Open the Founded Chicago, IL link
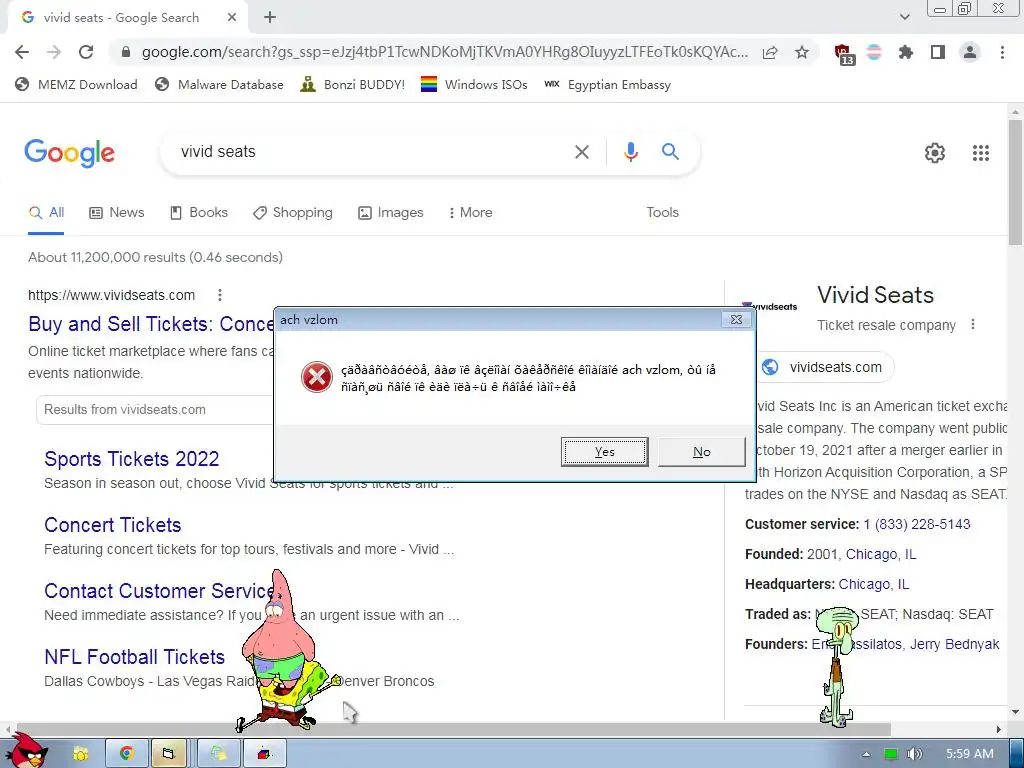The width and height of the screenshot is (1024, 768). (881, 554)
